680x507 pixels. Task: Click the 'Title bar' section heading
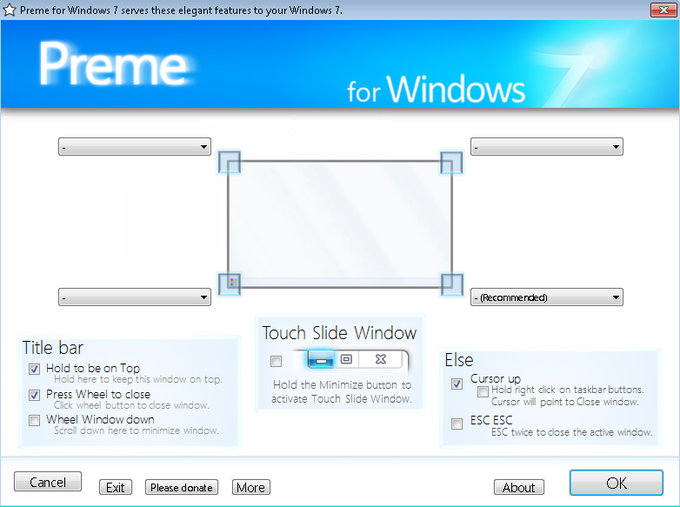pyautogui.click(x=52, y=348)
